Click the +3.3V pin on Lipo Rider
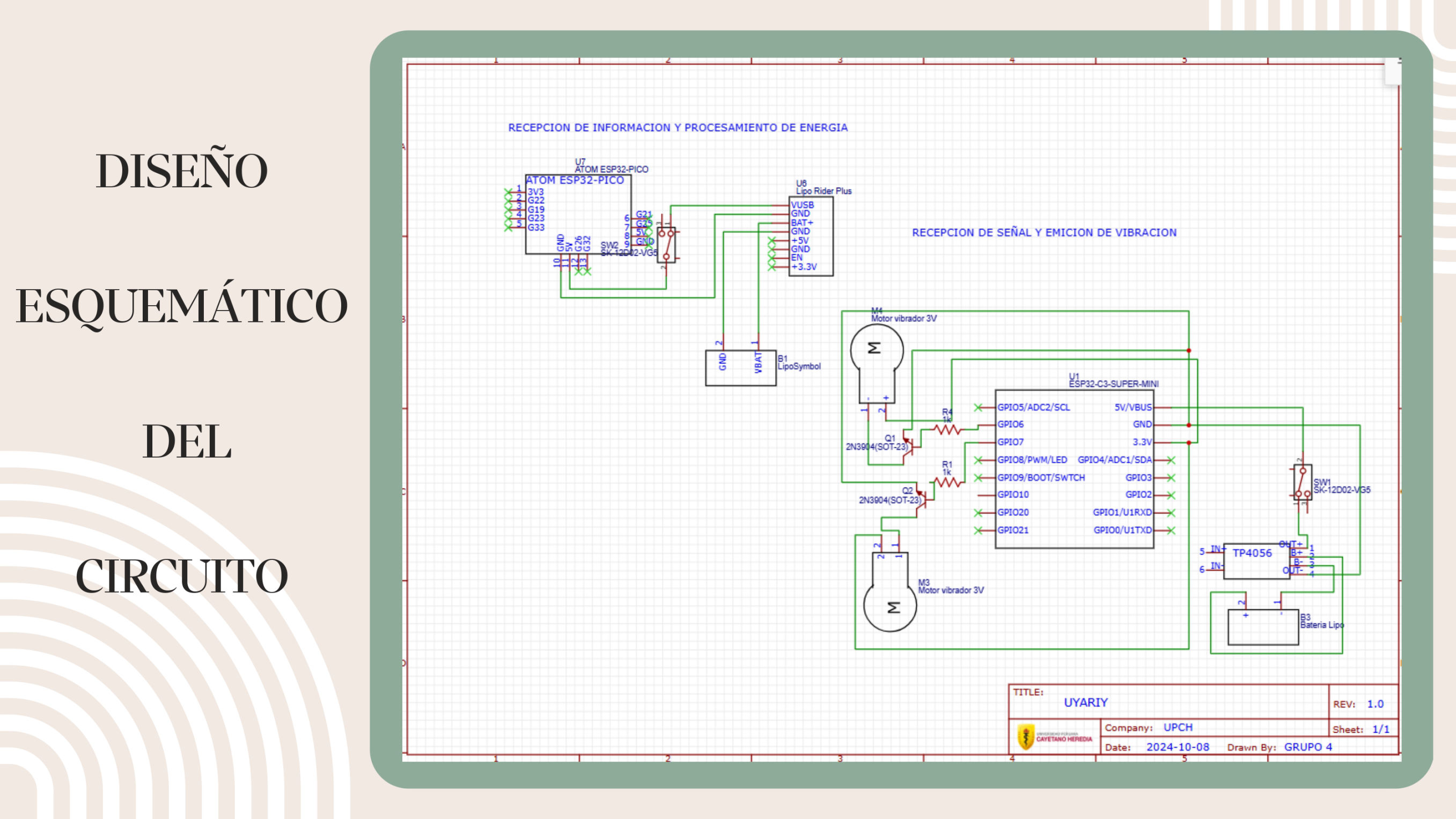 (x=804, y=267)
